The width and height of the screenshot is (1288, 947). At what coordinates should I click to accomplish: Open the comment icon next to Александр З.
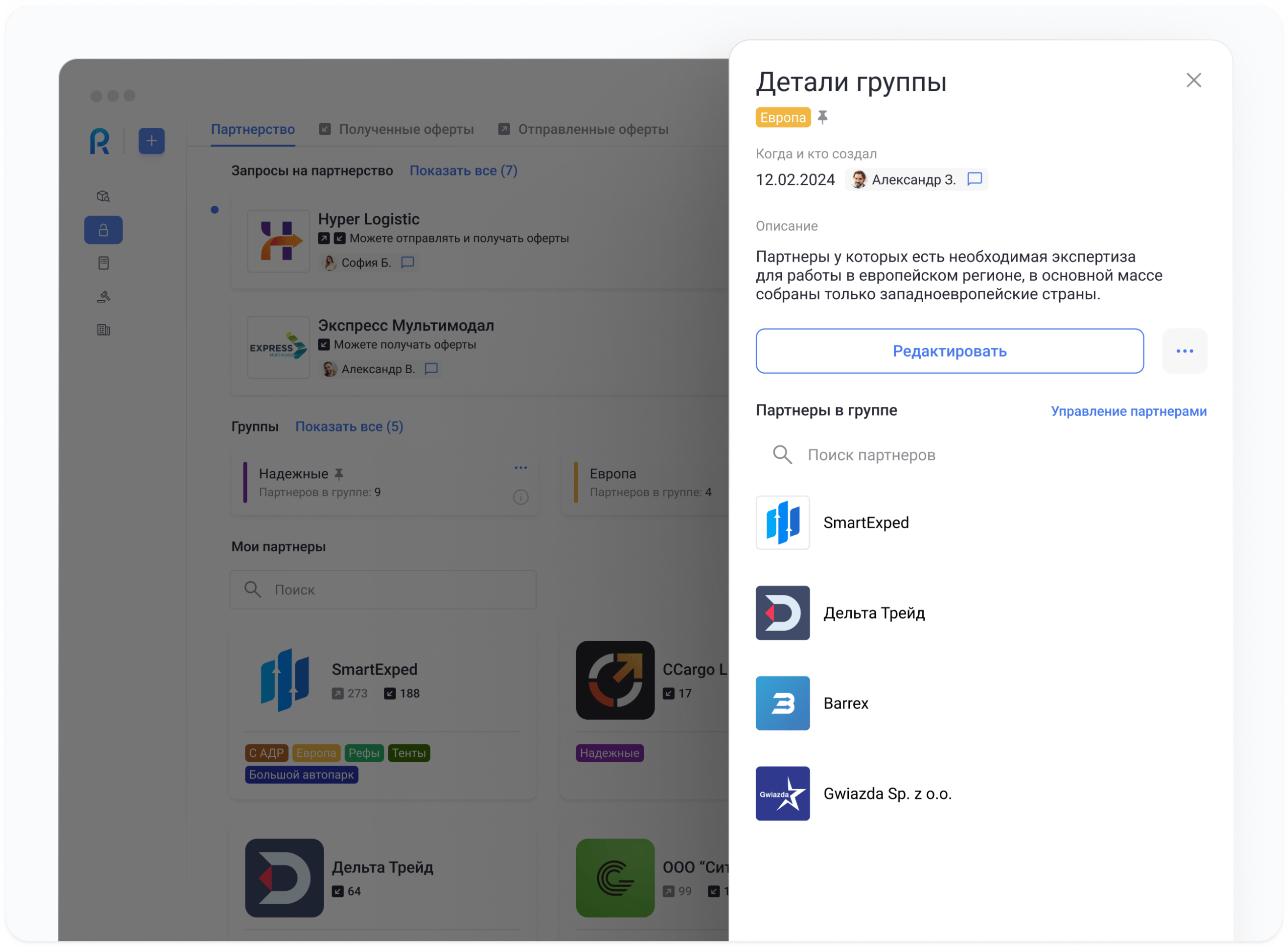coord(975,179)
